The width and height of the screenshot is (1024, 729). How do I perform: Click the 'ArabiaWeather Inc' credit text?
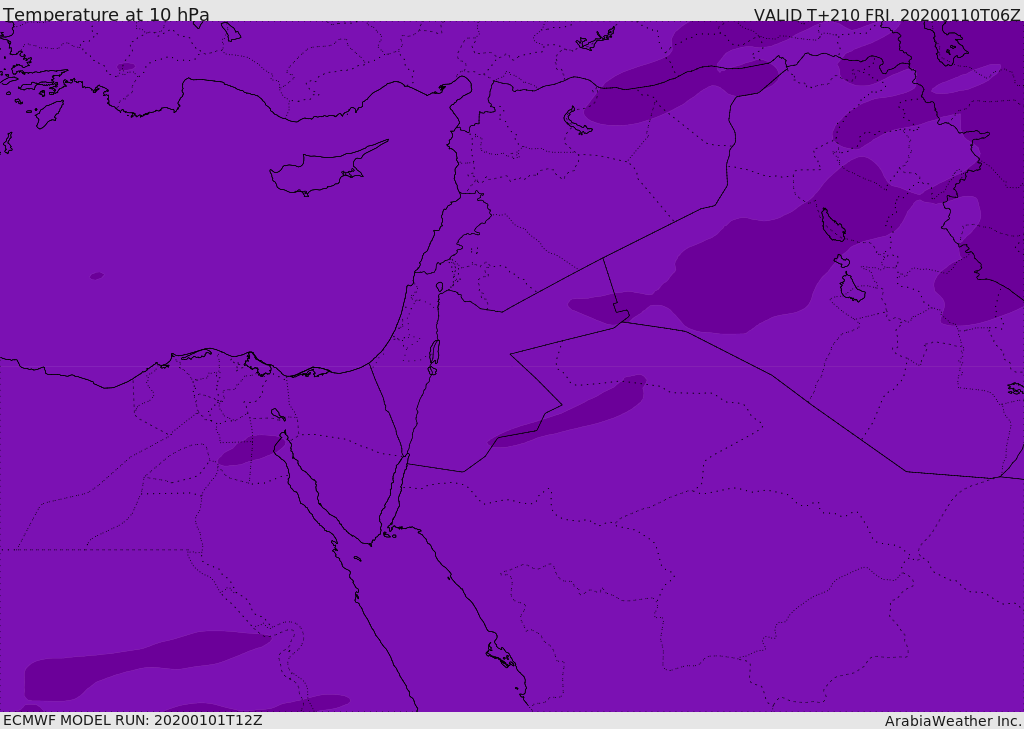[x=953, y=721]
